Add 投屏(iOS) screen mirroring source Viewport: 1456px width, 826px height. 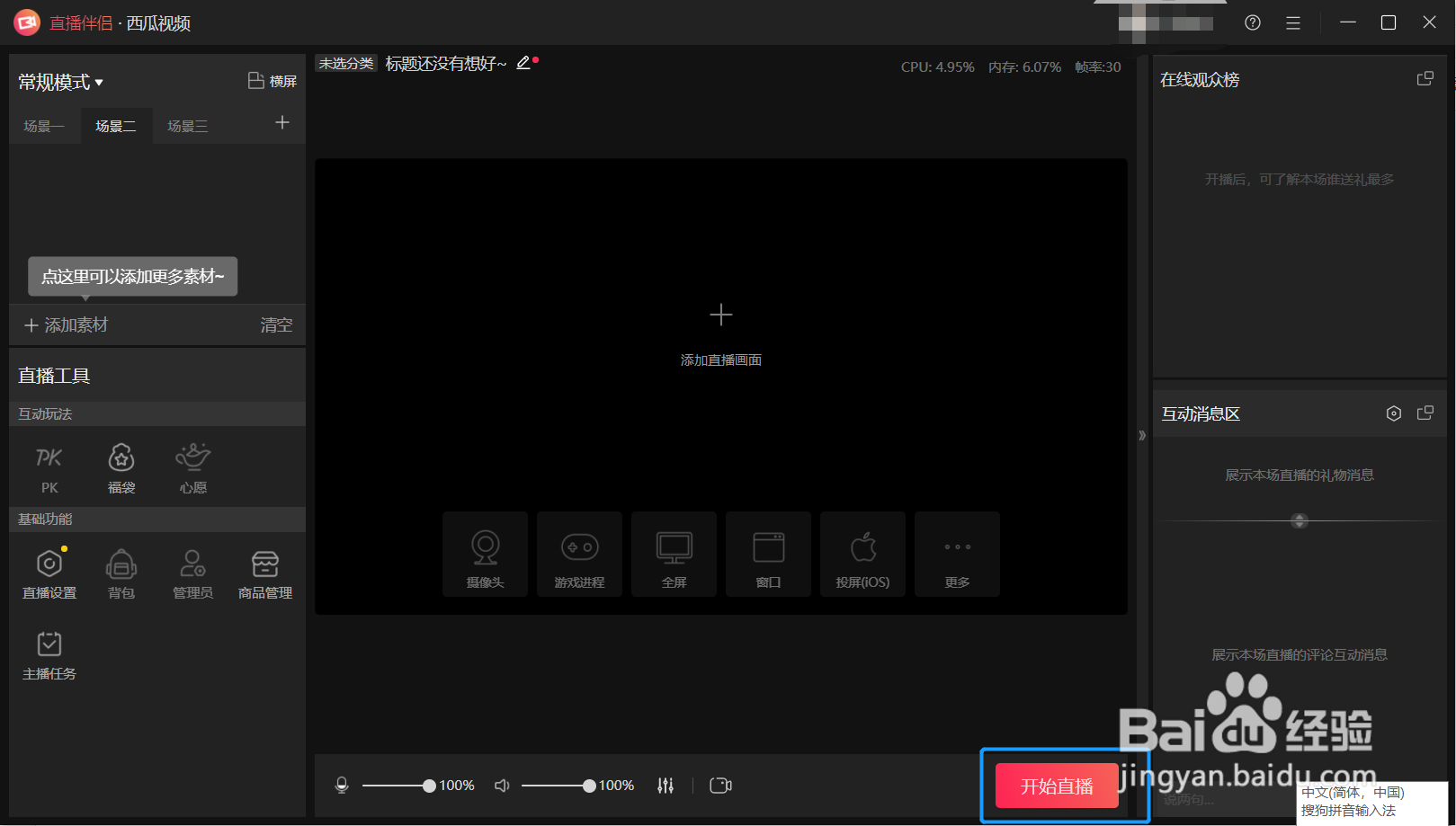pos(863,555)
